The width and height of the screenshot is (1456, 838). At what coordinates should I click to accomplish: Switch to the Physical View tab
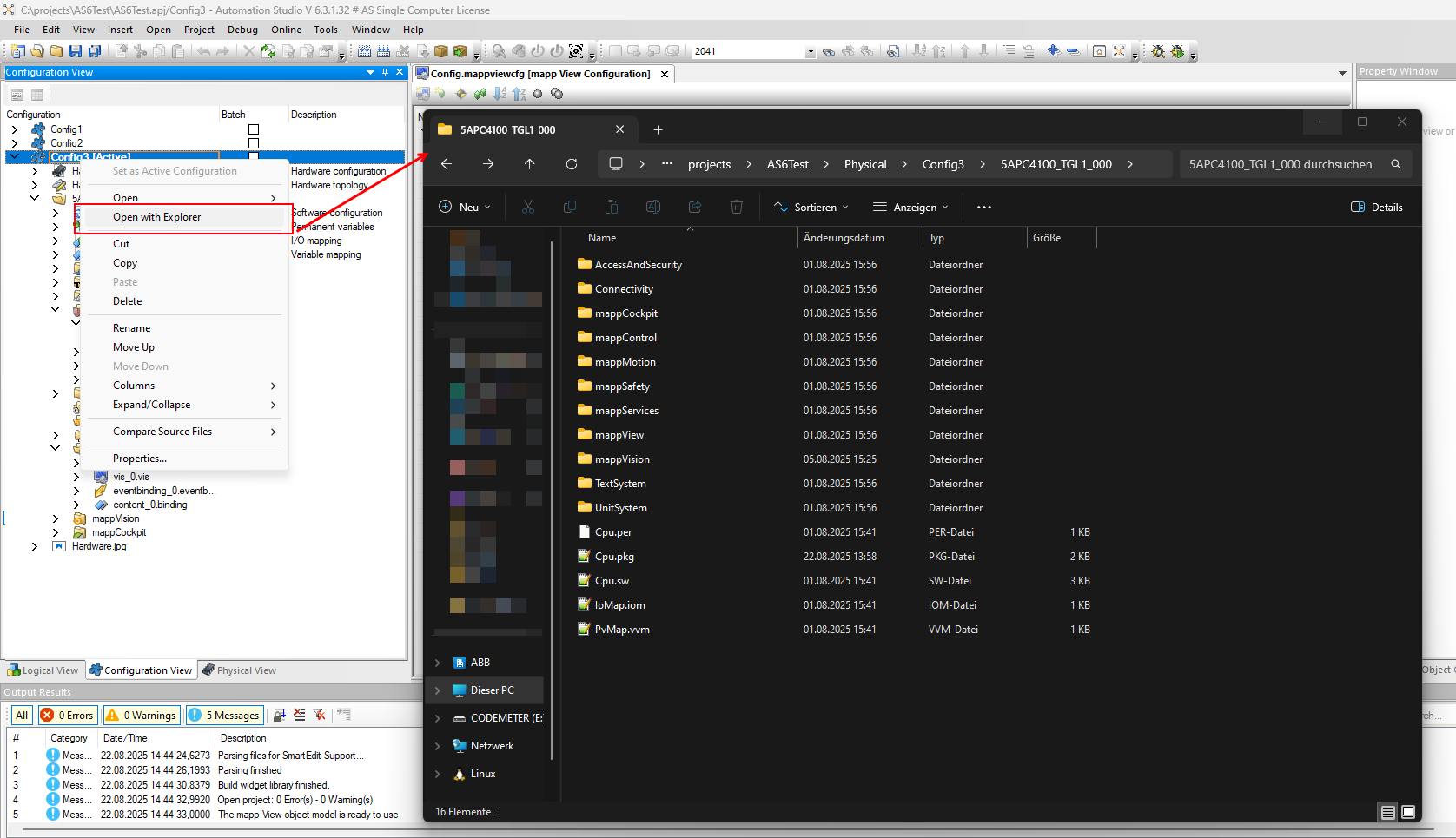coord(240,670)
